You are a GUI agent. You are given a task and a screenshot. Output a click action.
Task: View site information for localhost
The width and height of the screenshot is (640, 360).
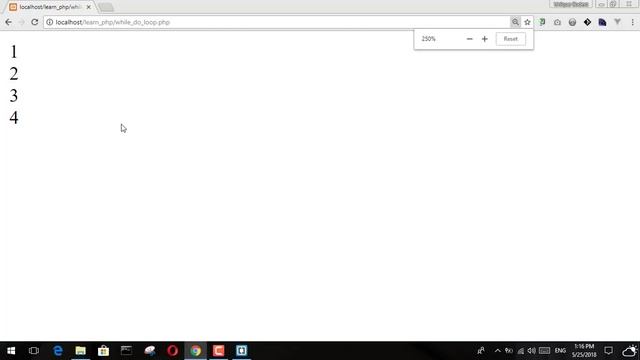(49, 22)
